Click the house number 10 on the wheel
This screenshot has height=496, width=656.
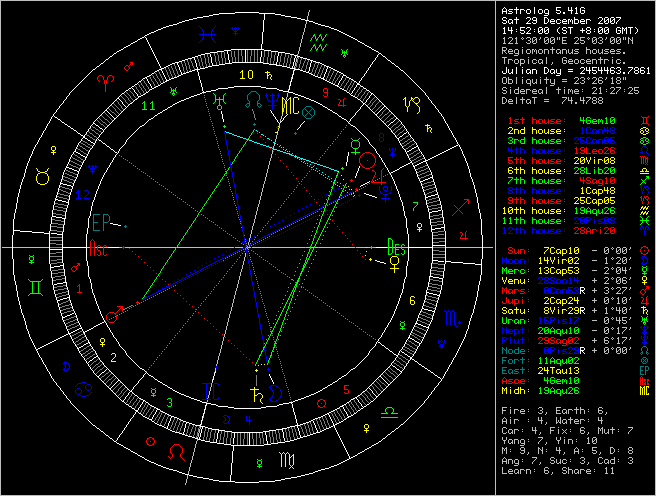click(247, 73)
